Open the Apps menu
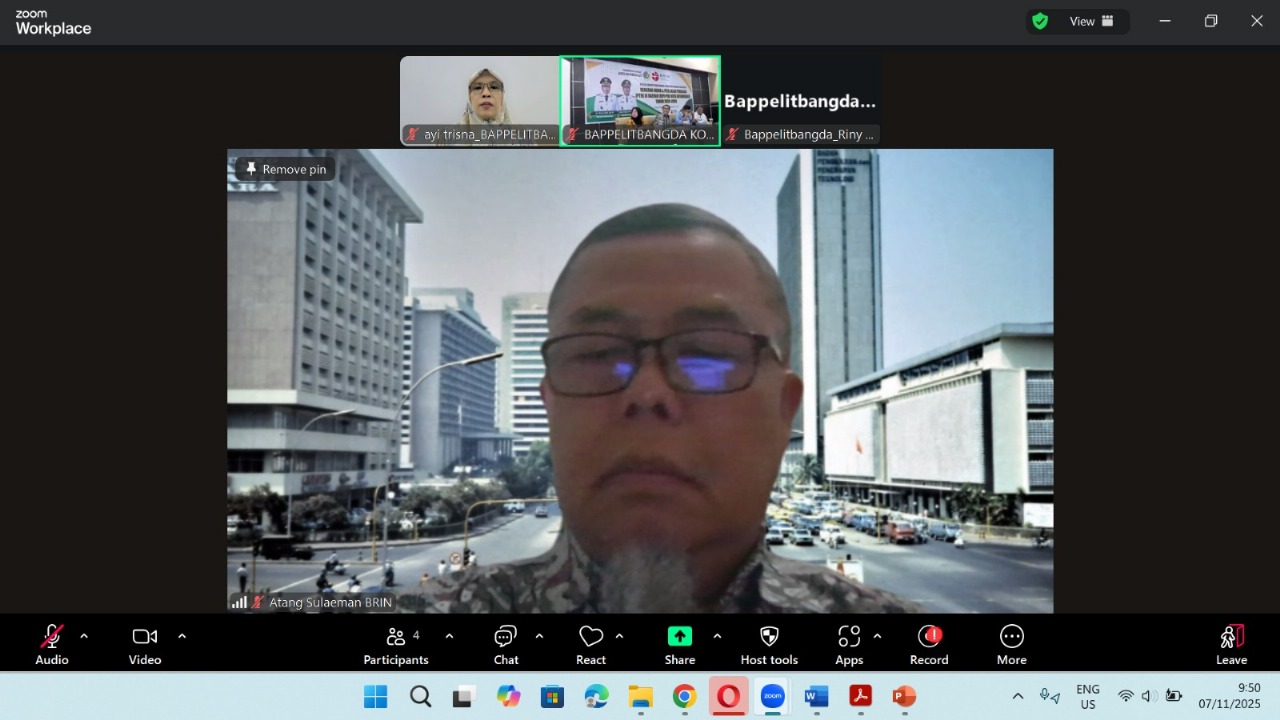Viewport: 1280px width, 720px height. coord(849,644)
